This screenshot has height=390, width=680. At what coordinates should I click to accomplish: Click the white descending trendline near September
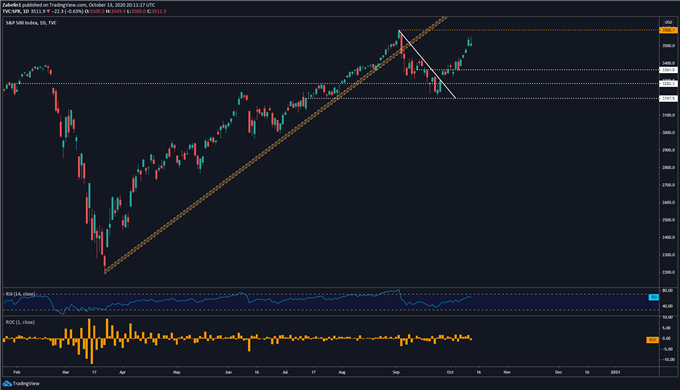click(427, 64)
